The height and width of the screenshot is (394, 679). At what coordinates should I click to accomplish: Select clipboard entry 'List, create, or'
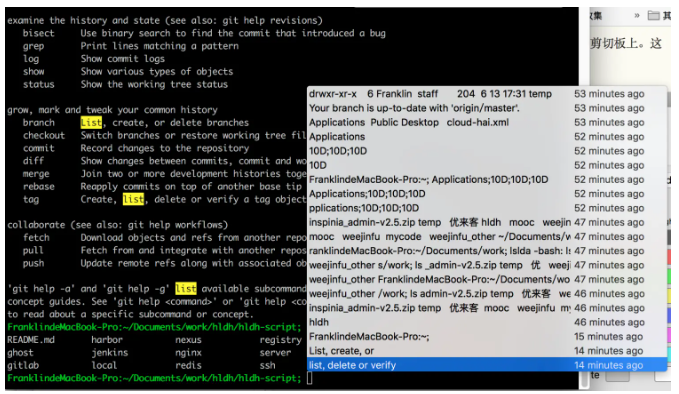487,351
